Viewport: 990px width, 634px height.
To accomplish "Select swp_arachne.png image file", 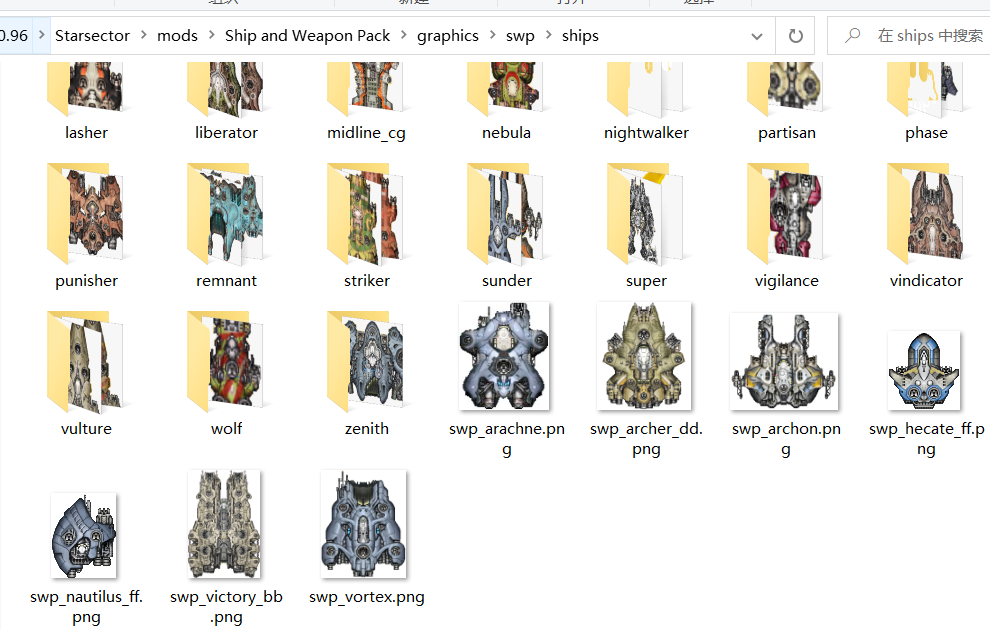I will [506, 356].
